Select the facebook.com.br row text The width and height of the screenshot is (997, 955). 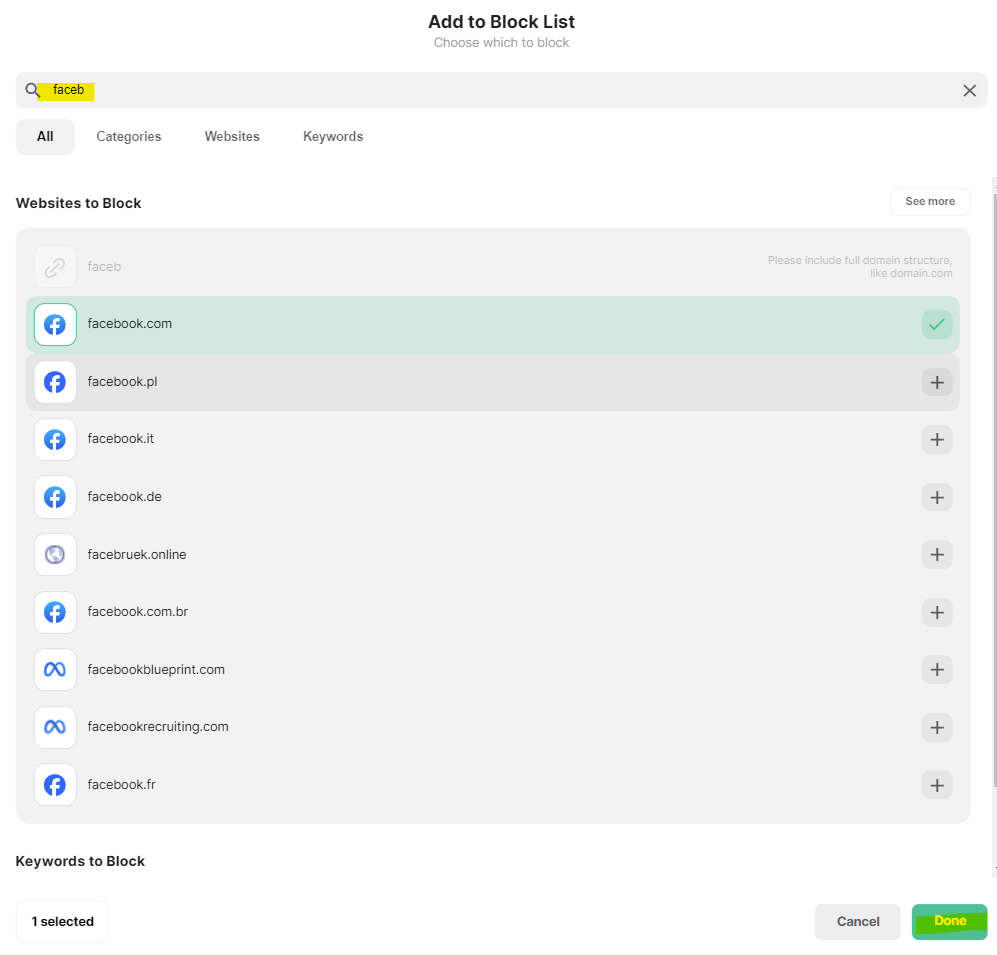[137, 612]
